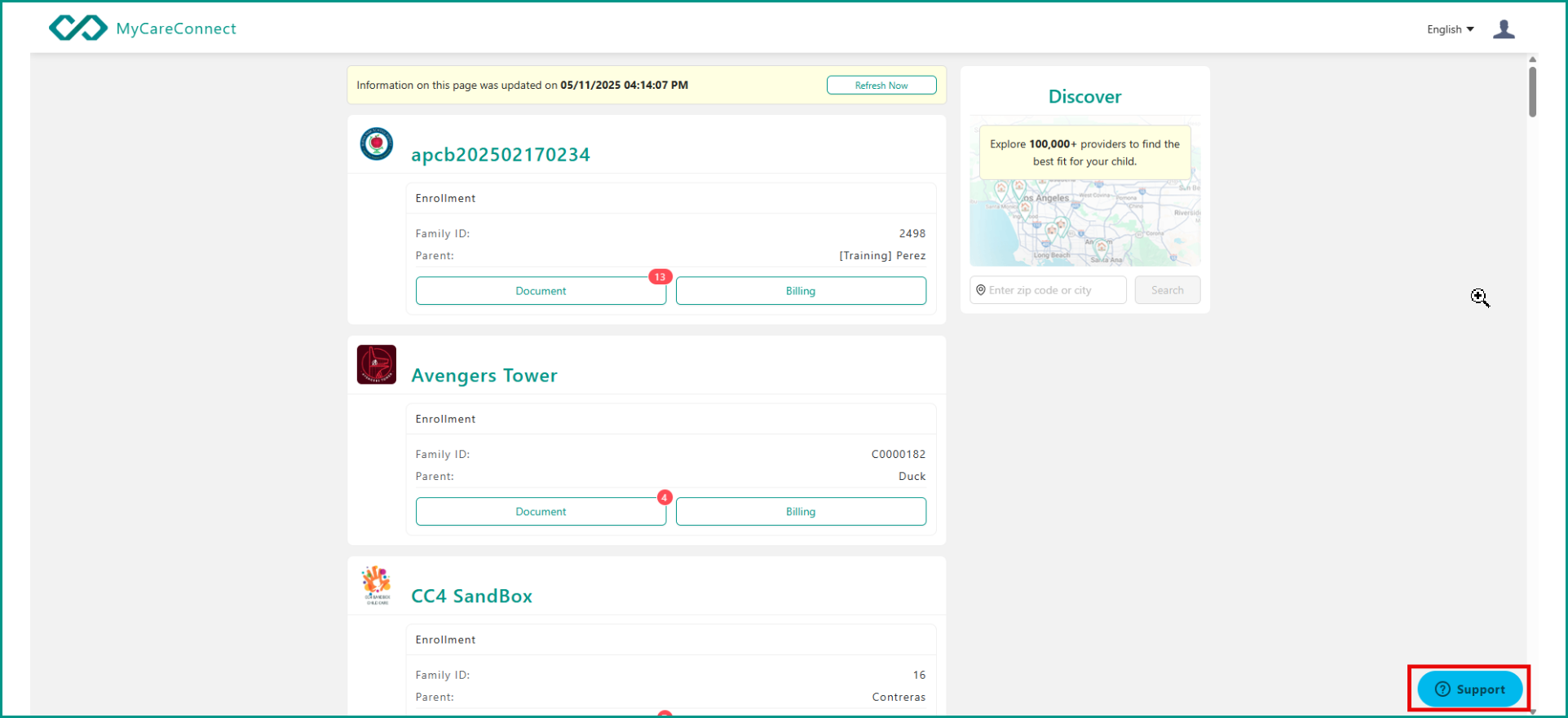The width and height of the screenshot is (1568, 718).
Task: Select Family ID value C0000182
Action: [899, 454]
